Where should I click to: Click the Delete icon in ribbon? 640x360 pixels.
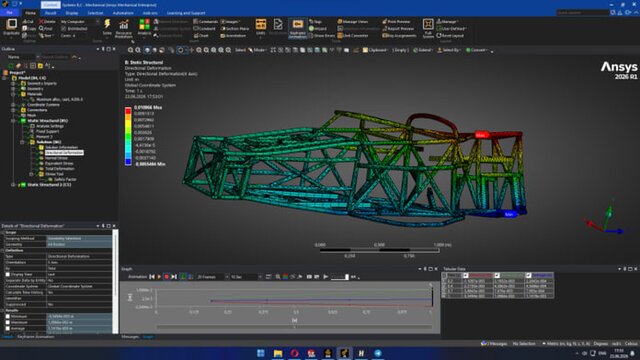pos(47,22)
